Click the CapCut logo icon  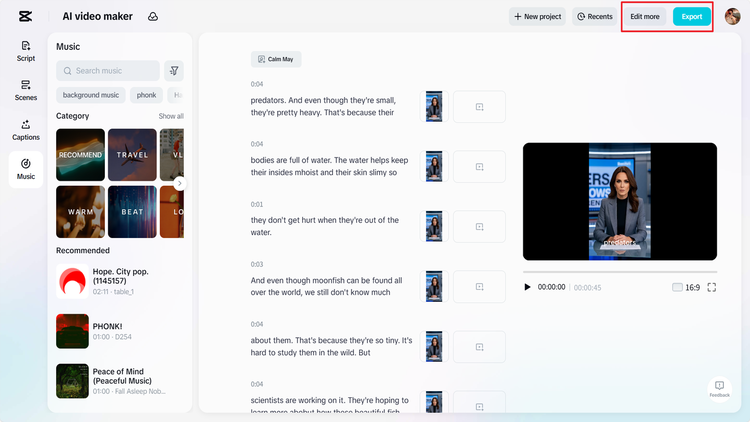tap(25, 16)
